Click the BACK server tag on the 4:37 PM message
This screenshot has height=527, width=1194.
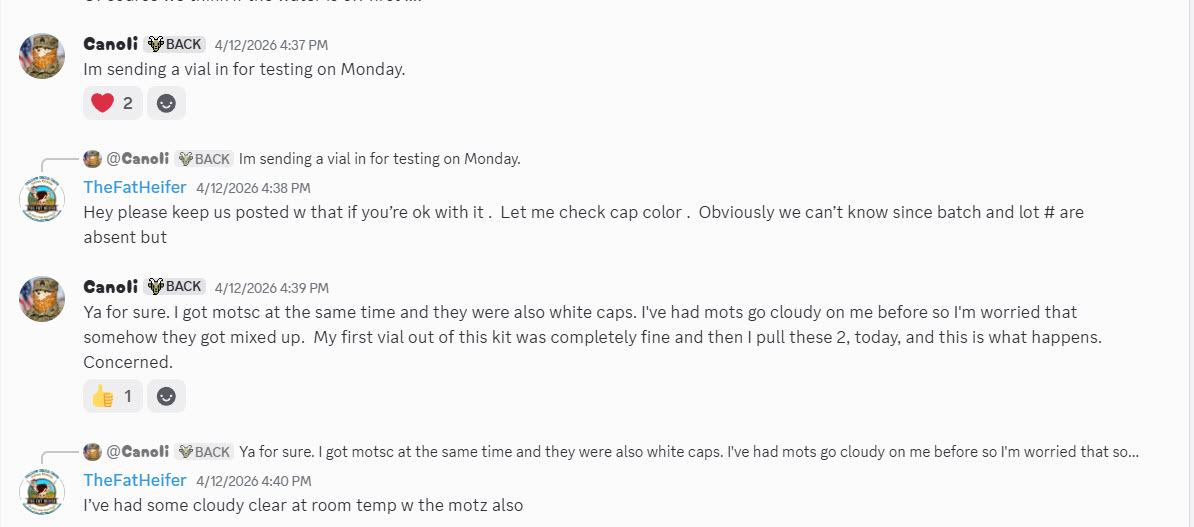coord(174,44)
